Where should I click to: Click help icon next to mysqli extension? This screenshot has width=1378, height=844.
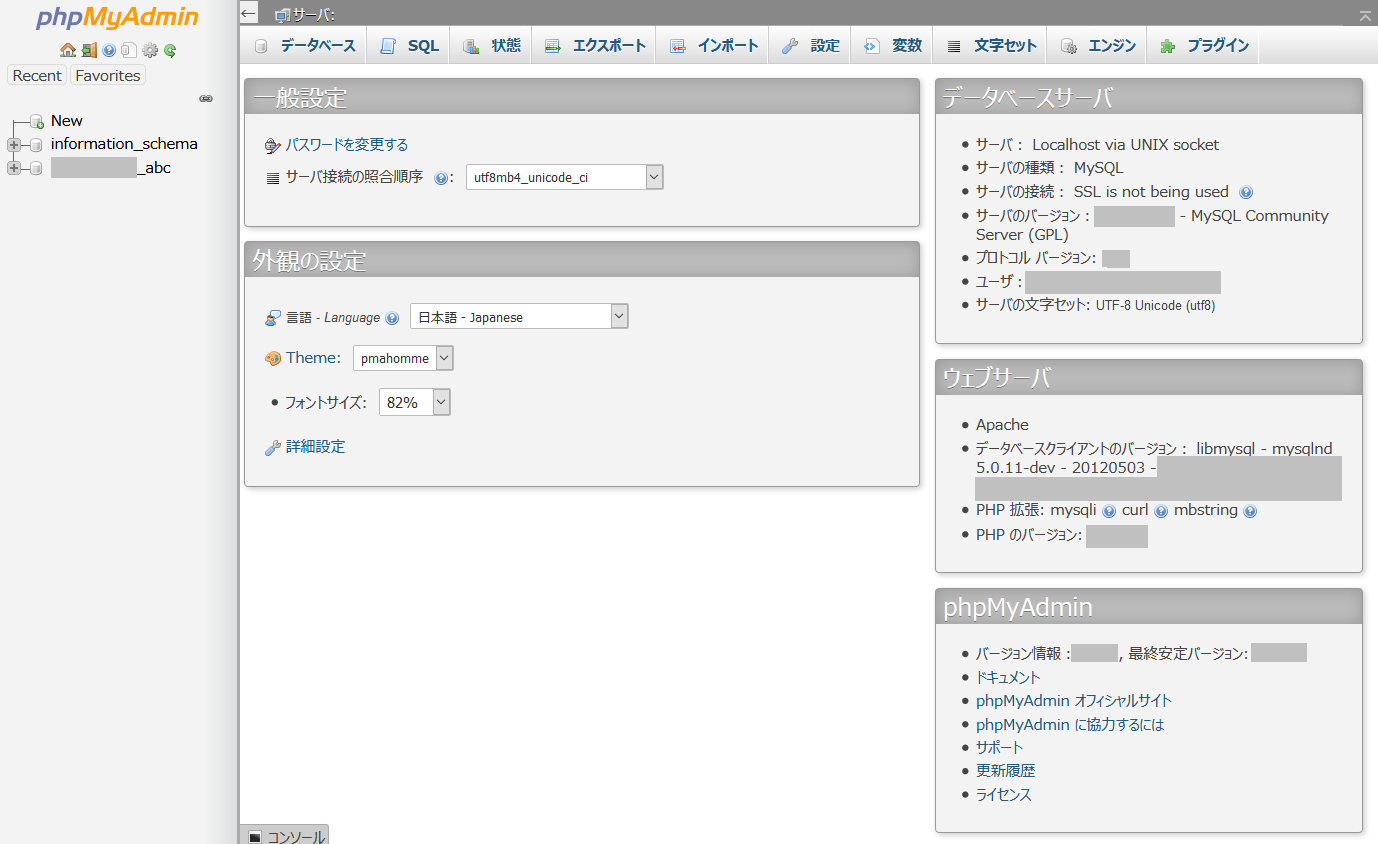coord(1109,511)
